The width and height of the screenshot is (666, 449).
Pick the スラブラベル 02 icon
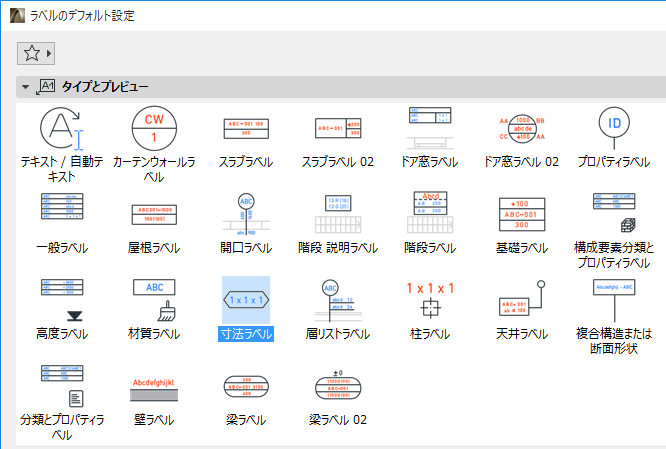[x=338, y=130]
